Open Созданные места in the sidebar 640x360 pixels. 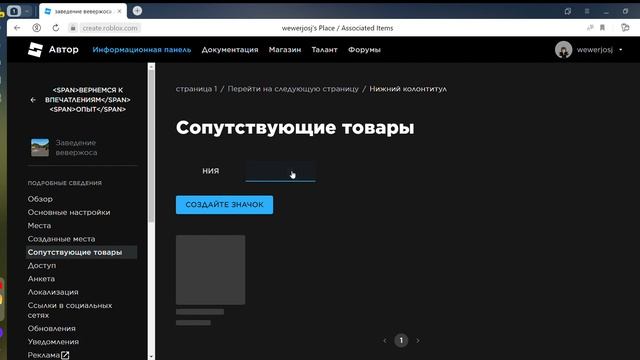click(61, 239)
